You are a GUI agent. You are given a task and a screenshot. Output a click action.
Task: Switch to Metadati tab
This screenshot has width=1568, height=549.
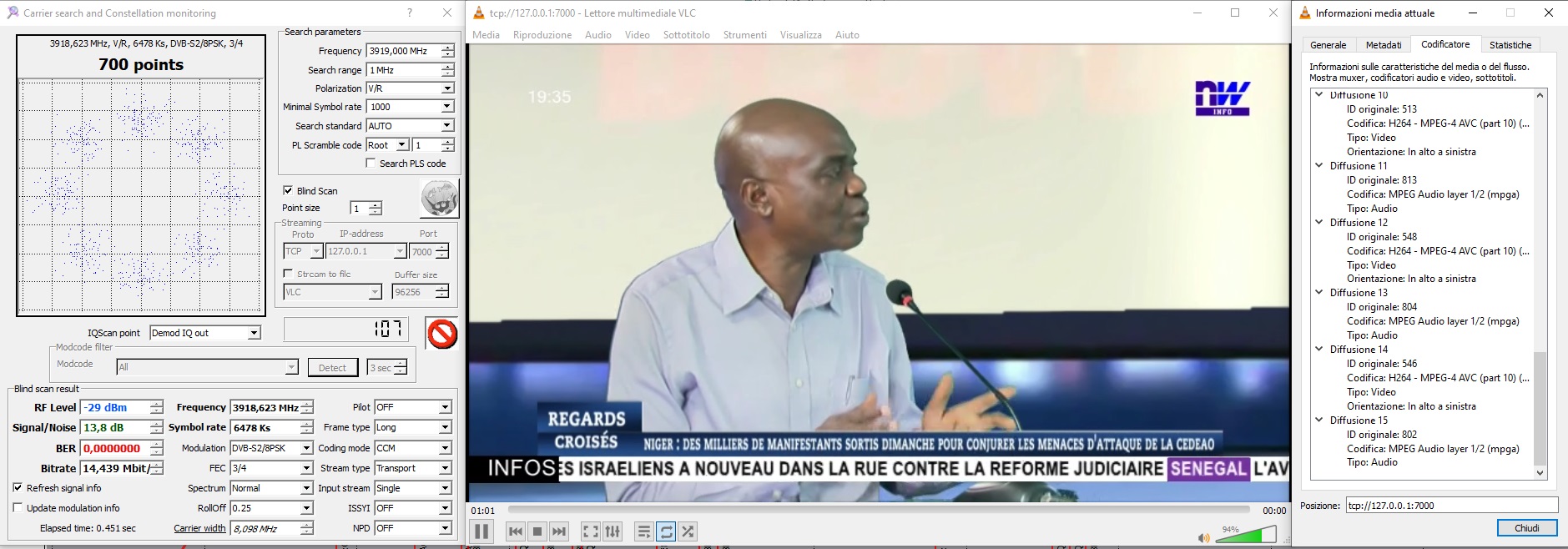(x=1384, y=45)
